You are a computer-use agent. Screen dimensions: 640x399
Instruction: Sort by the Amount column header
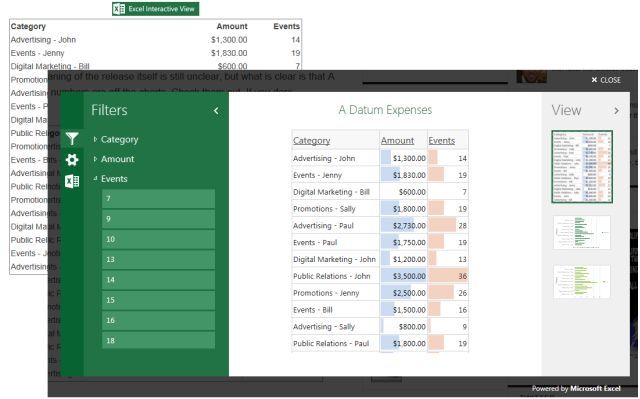(397, 141)
